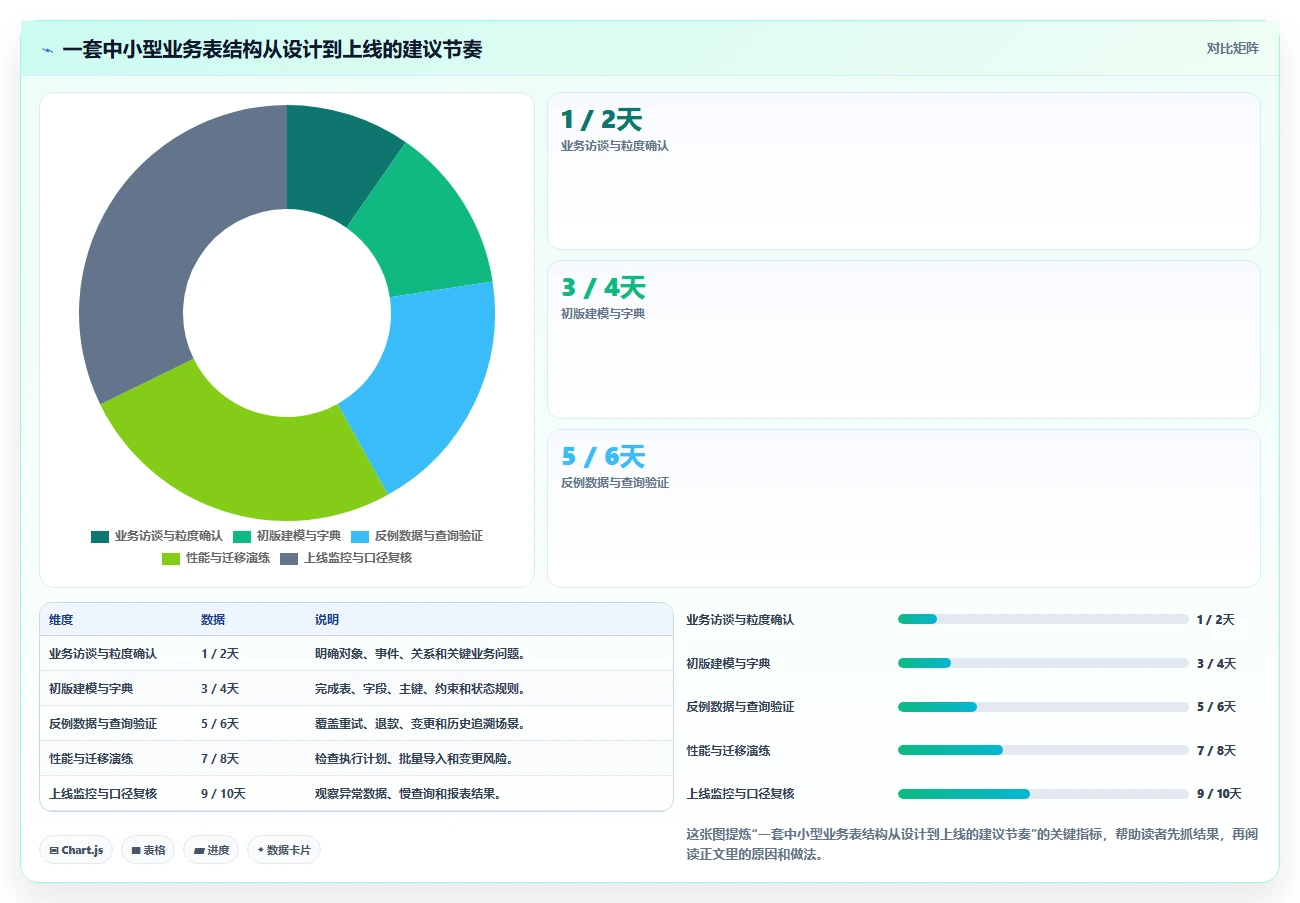Viewport: 1300px width, 903px height.
Task: Select the 3 / 4天 data card
Action: coord(903,339)
